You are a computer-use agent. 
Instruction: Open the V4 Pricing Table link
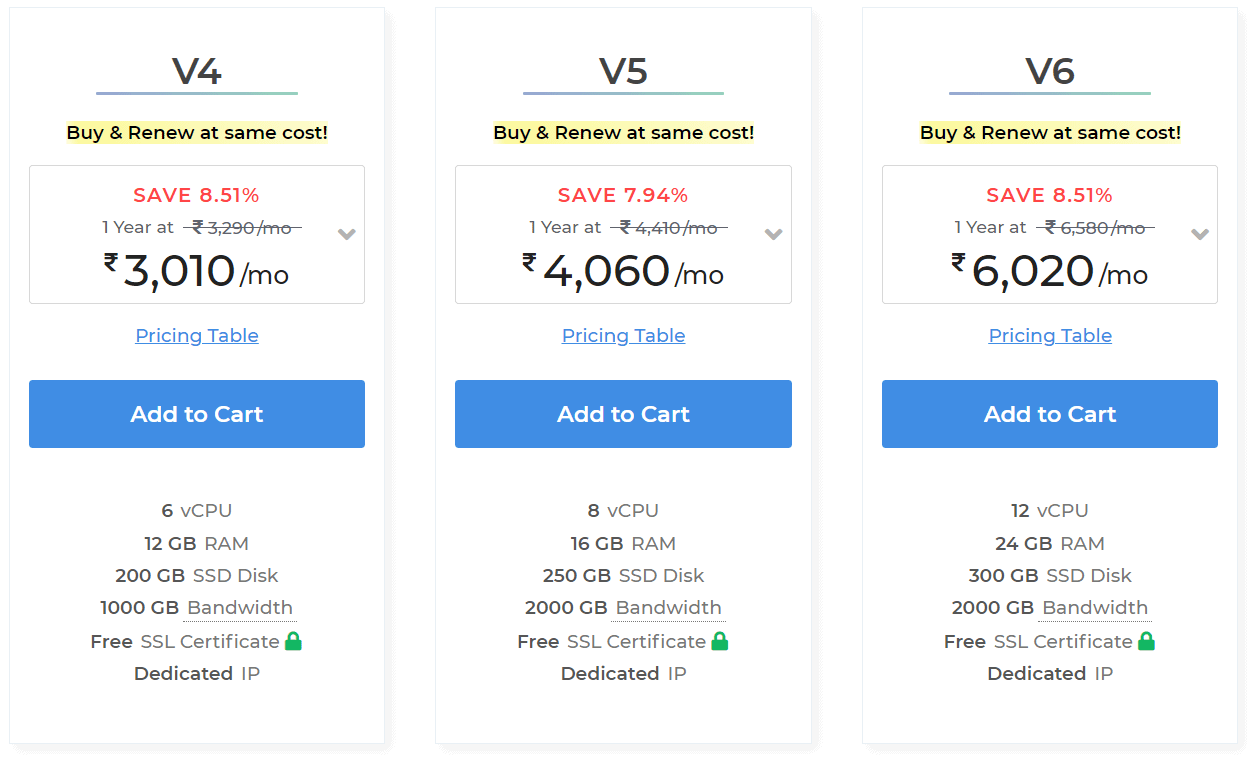197,336
